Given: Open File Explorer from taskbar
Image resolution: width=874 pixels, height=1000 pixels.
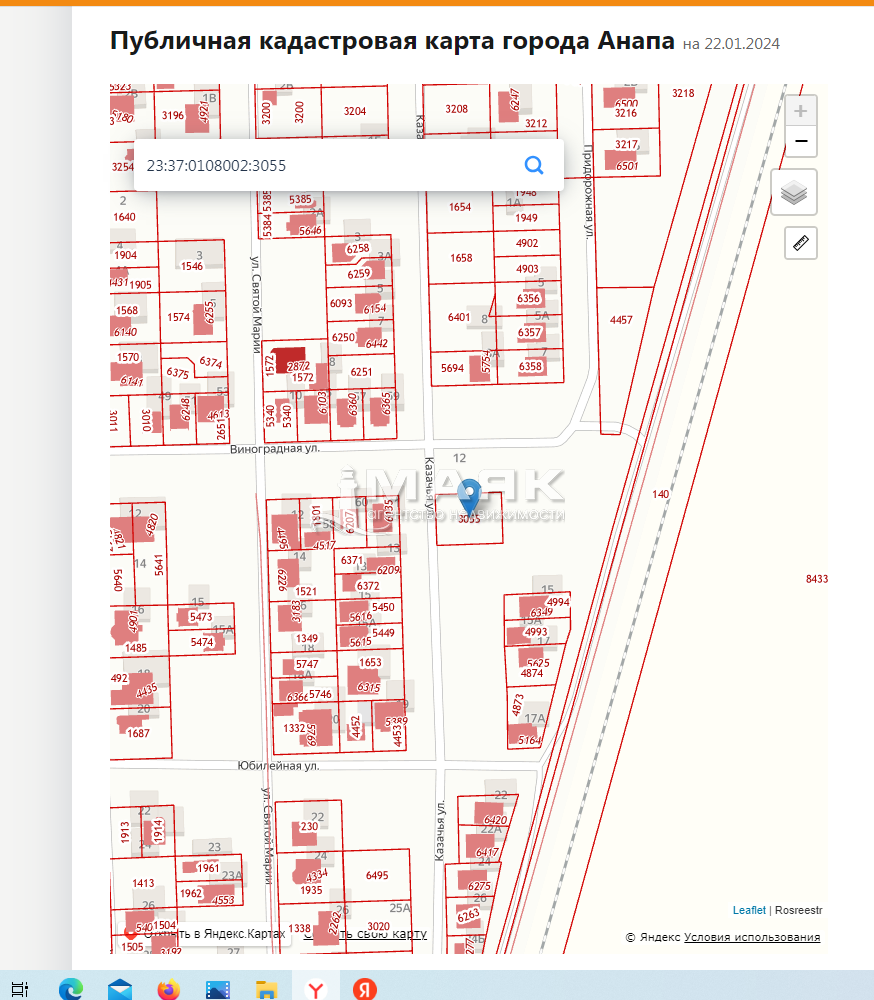Looking at the screenshot, I should 266,989.
